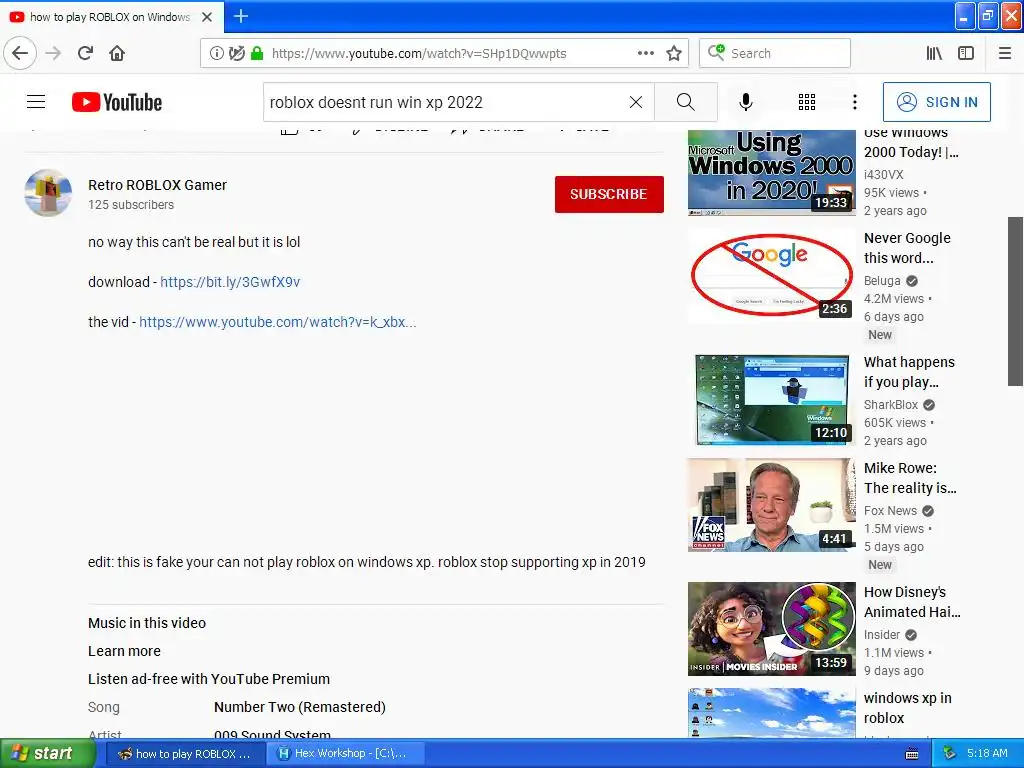Viewport: 1024px width, 768px height.
Task: Click the 'how to play ROBLOX' taskbar button
Action: click(185, 754)
